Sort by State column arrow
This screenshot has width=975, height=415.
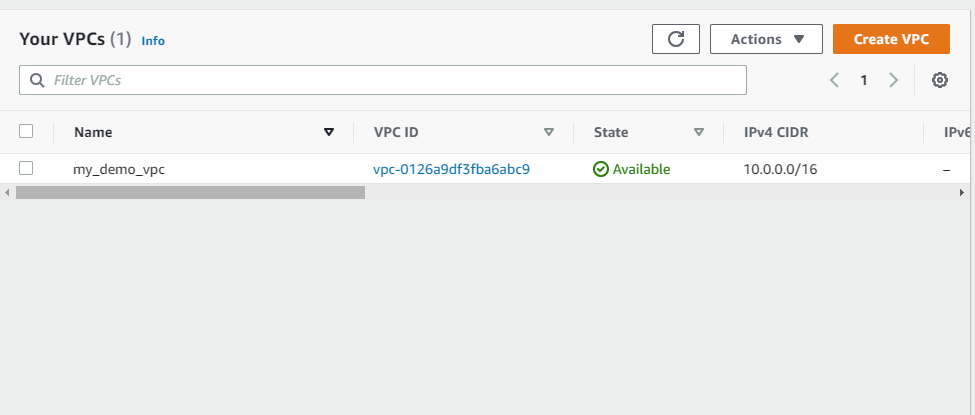coord(699,132)
